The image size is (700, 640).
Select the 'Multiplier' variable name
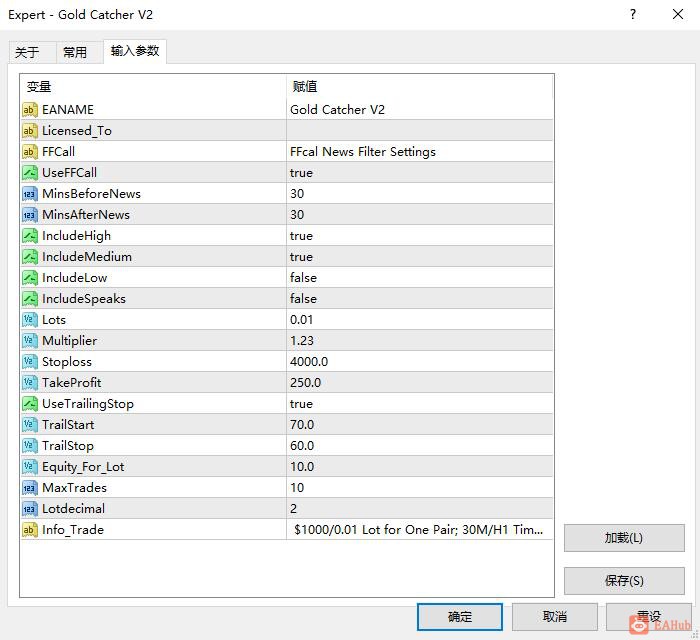click(69, 341)
